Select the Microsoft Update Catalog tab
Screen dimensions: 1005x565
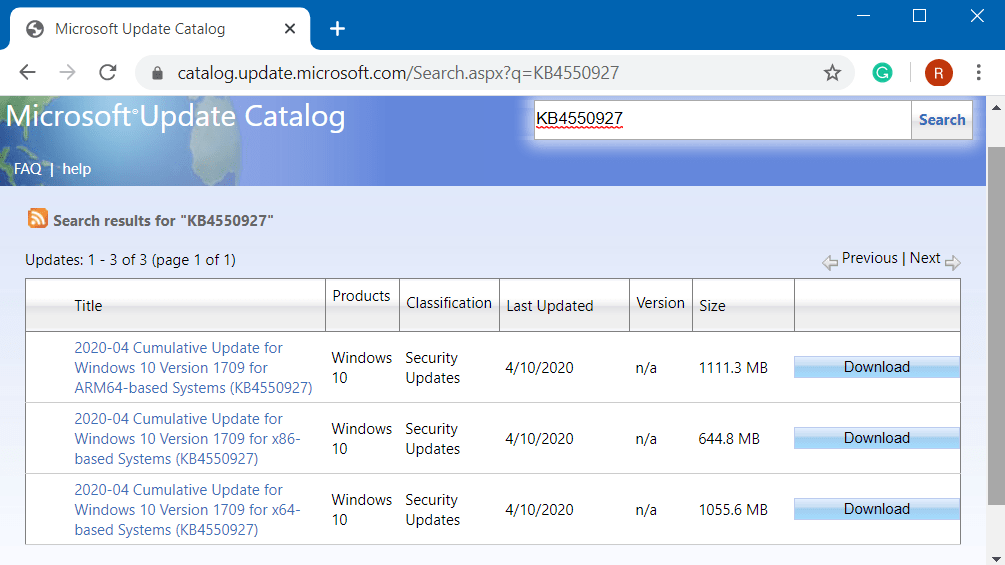(160, 29)
